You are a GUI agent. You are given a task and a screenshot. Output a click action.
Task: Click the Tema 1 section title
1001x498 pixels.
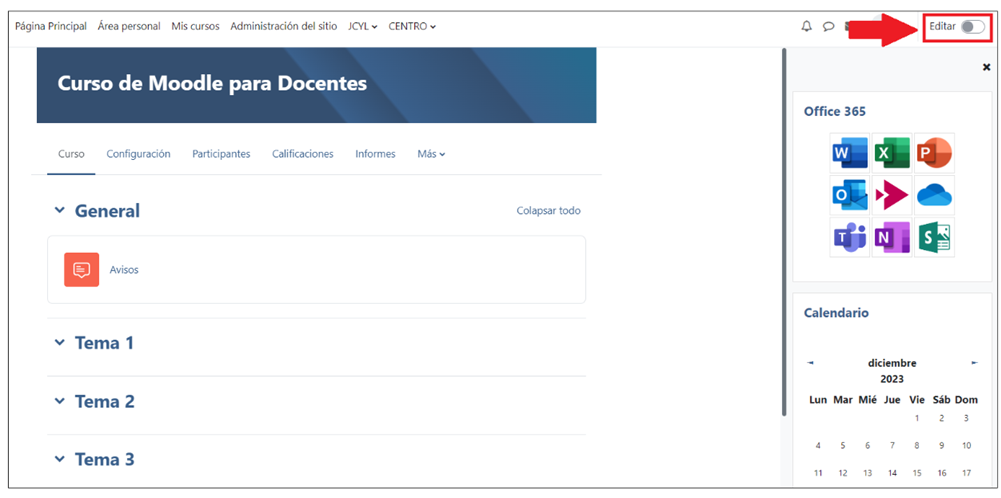click(x=104, y=343)
